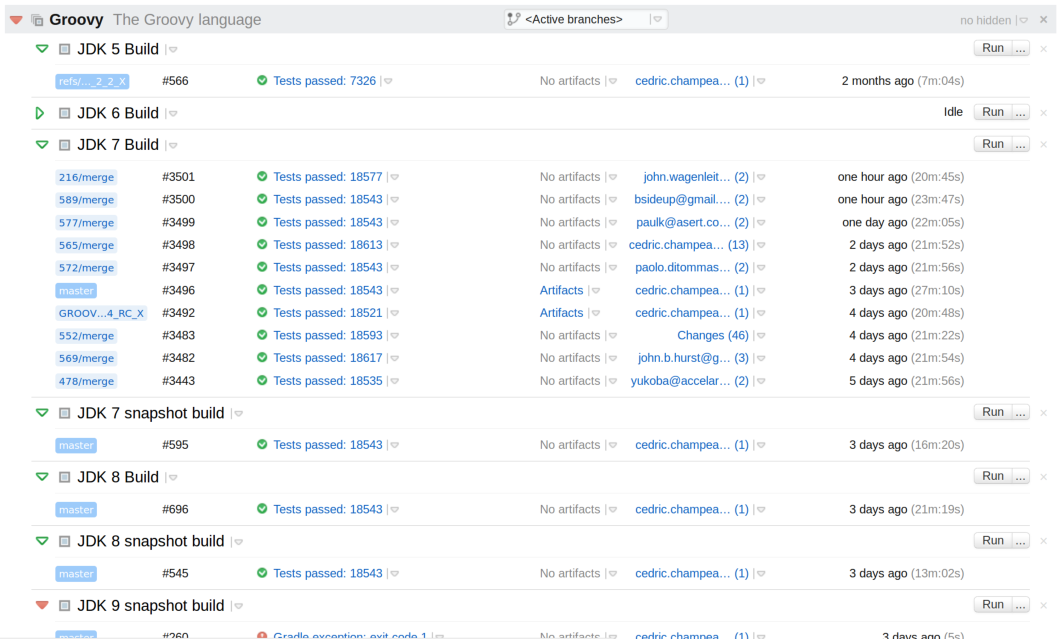
Task: Open changes dropdown for build #3498
Action: (760, 245)
